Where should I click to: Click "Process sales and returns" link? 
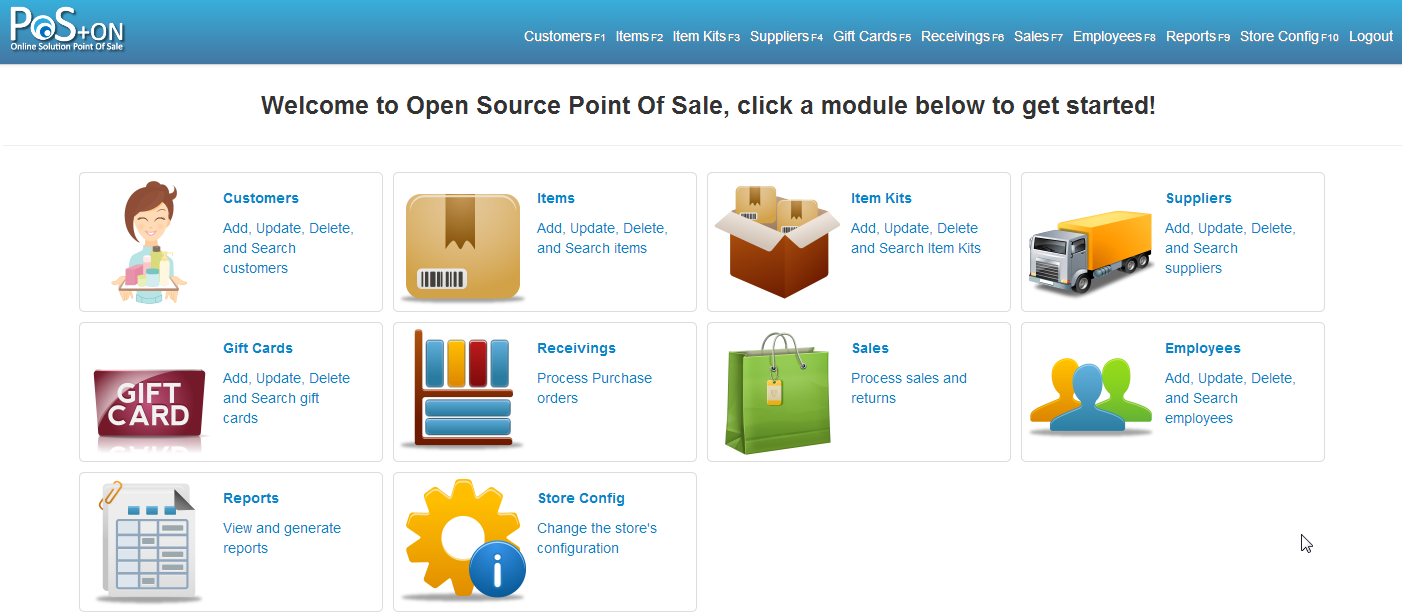pos(909,388)
